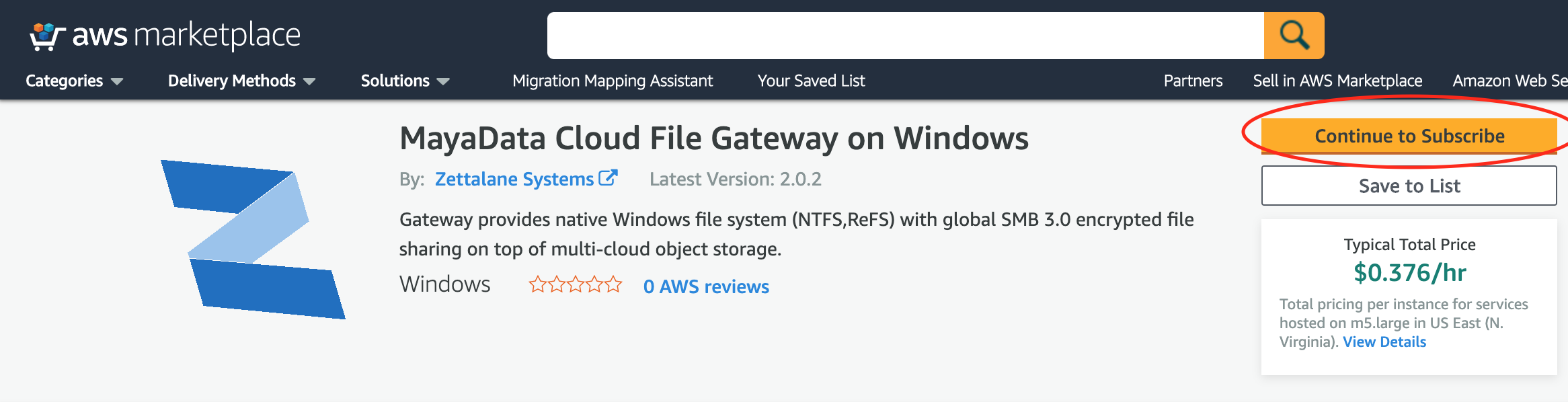Click the orange search magnifier icon

pos(1294,36)
